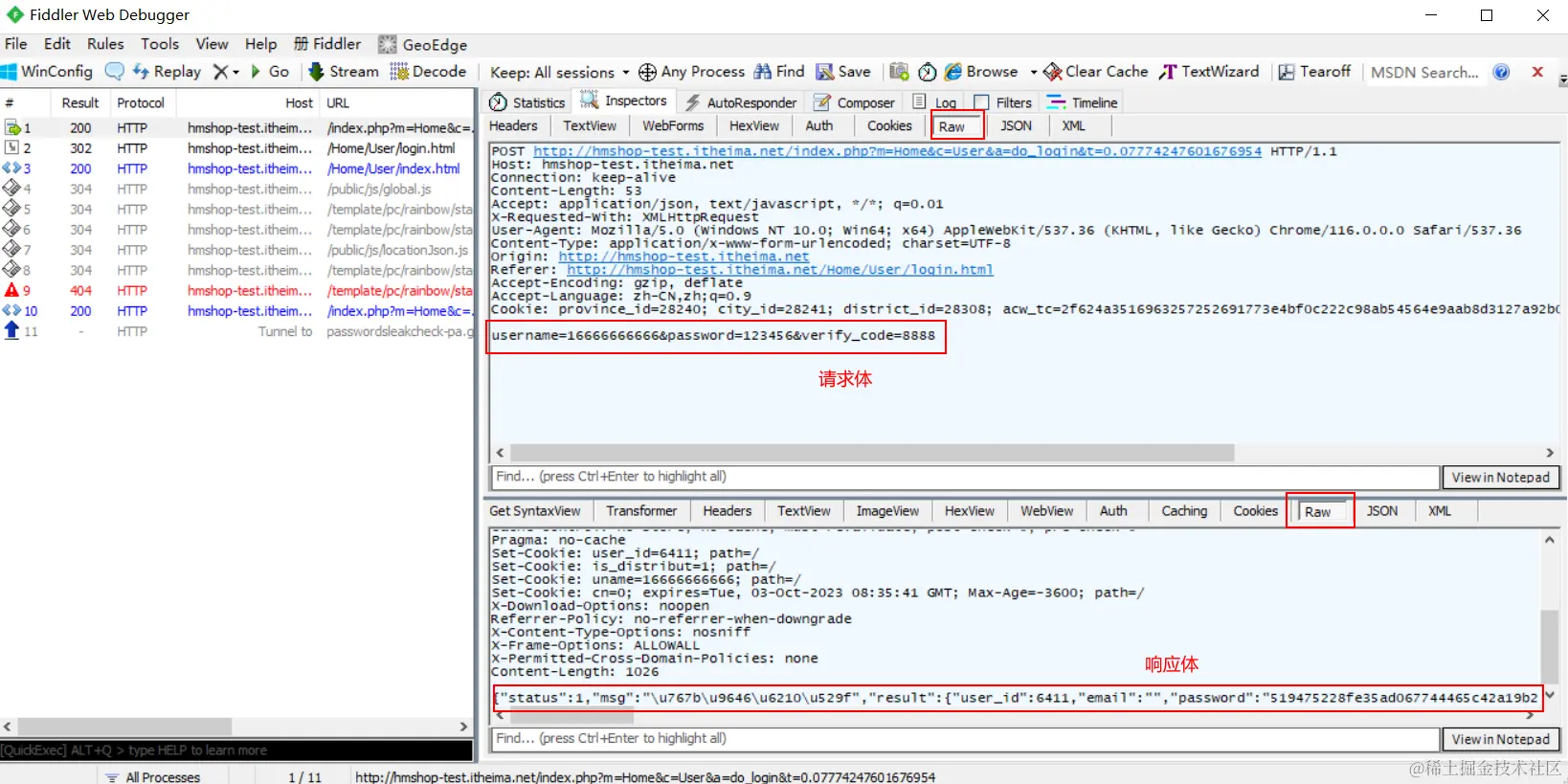Click the camera screenshot icon

pos(899,72)
